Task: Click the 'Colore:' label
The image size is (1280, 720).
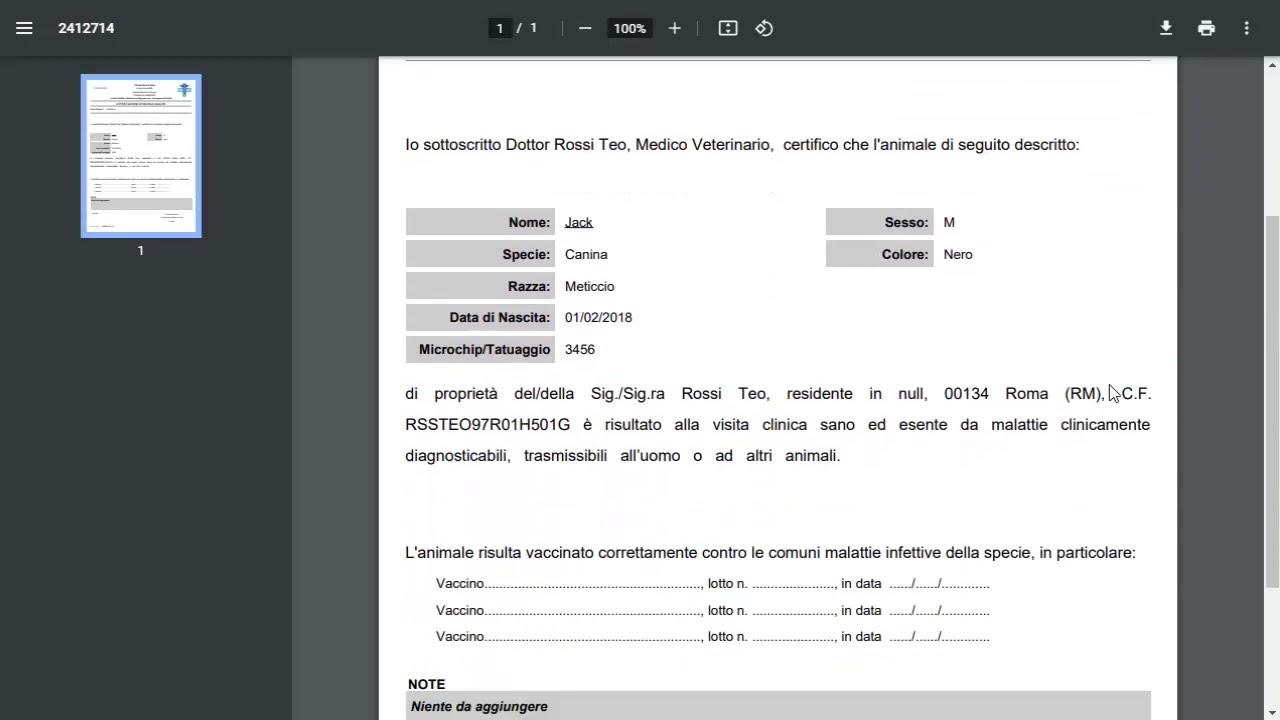Action: (879, 254)
